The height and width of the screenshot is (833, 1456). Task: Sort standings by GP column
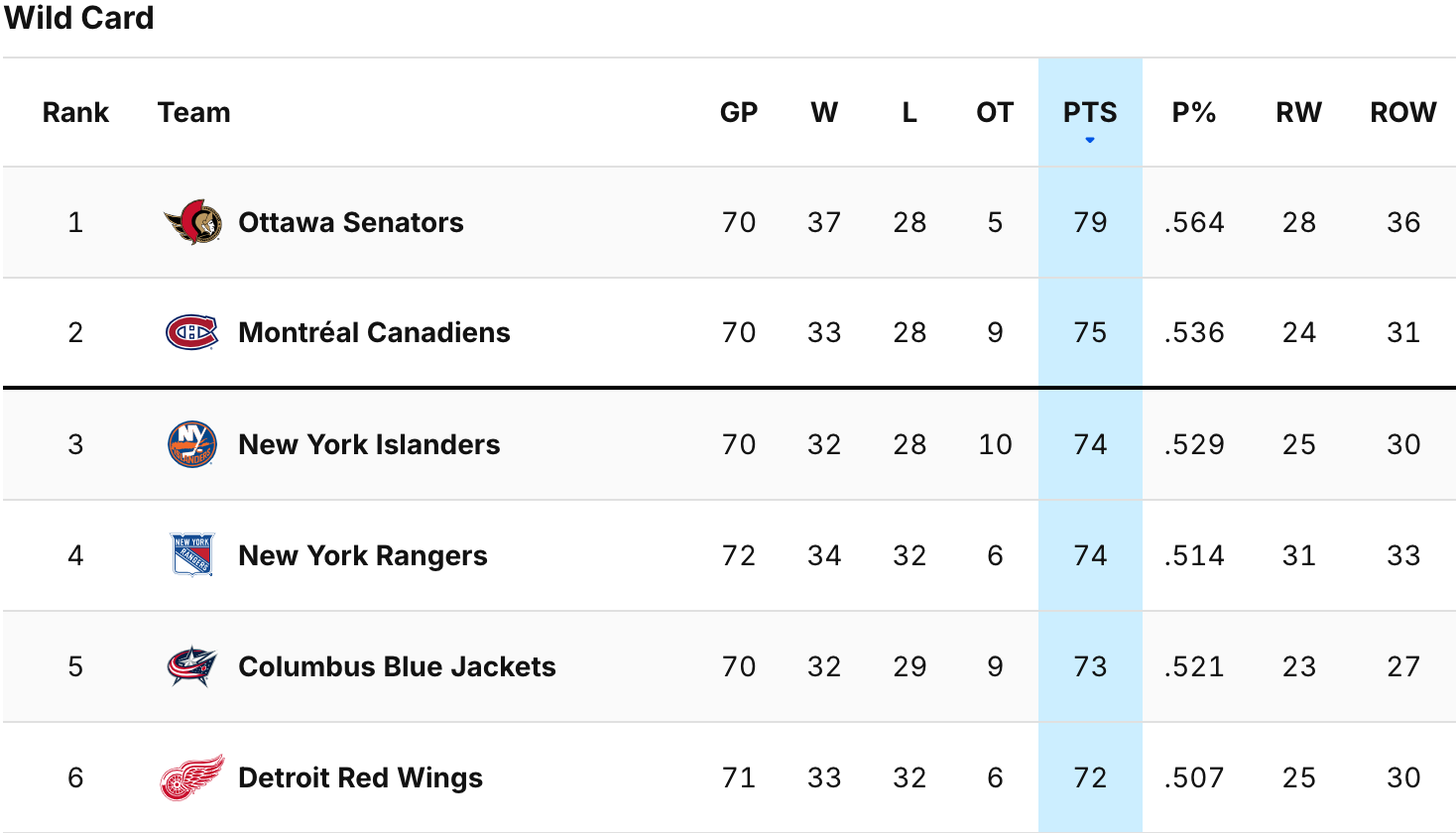point(739,113)
